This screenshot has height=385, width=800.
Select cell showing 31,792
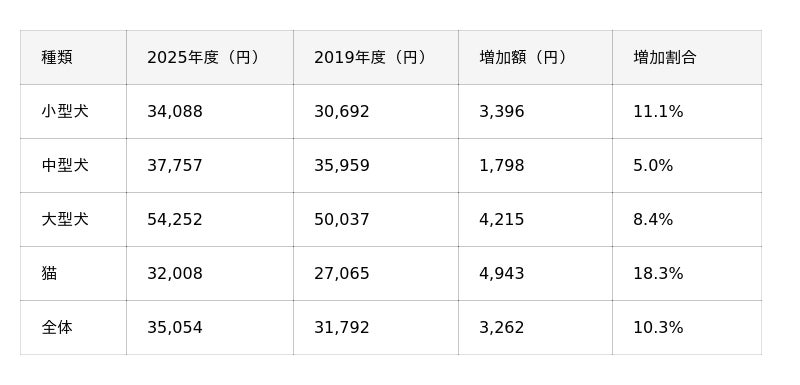point(376,327)
